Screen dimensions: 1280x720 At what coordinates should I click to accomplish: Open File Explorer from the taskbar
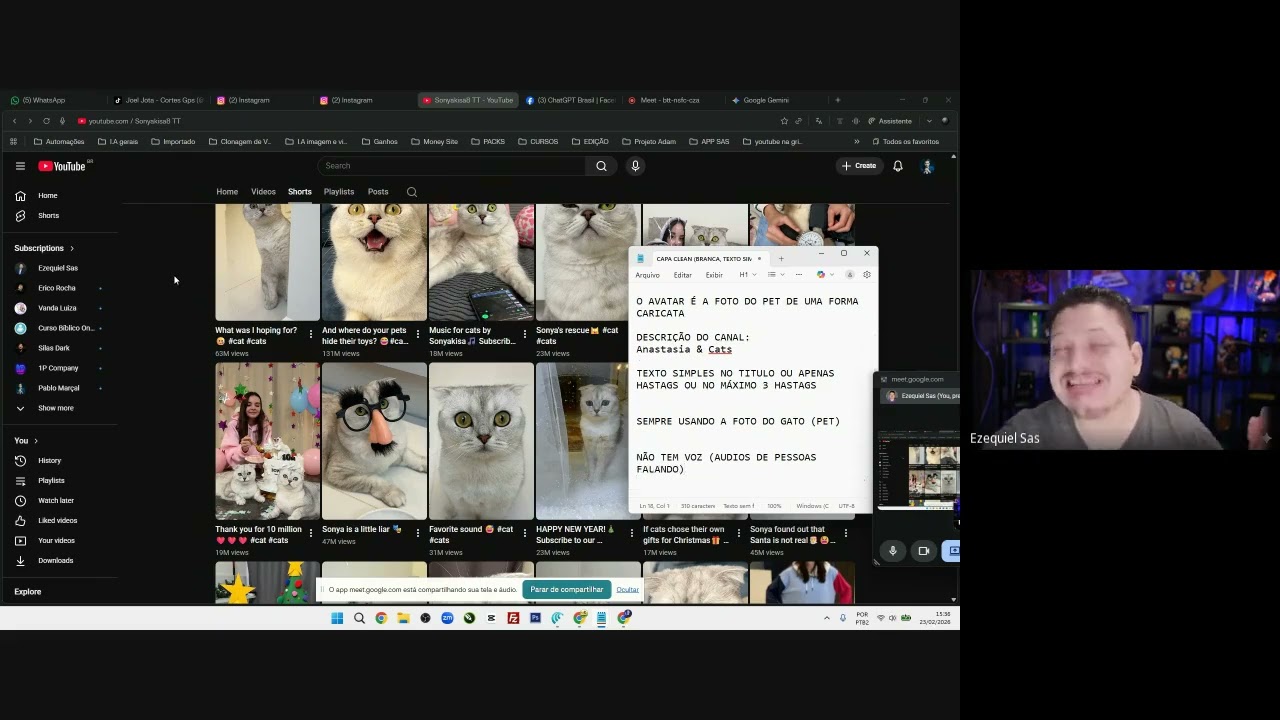[403, 618]
